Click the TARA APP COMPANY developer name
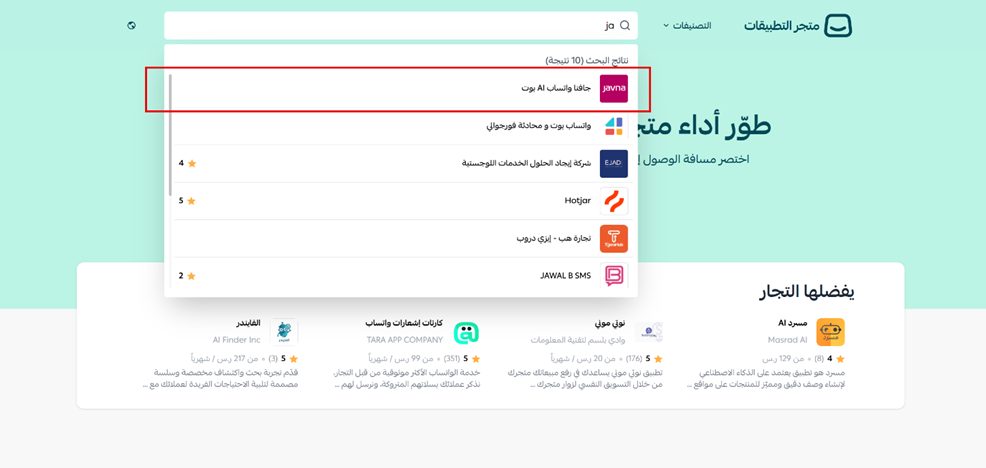The height and width of the screenshot is (468, 986). pos(405,340)
